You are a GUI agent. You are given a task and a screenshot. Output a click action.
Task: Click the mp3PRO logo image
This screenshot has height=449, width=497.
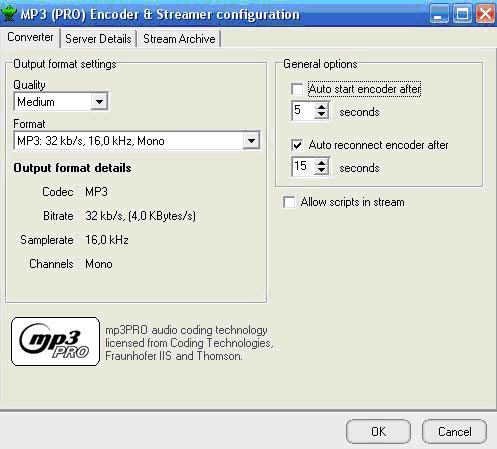tap(55, 341)
